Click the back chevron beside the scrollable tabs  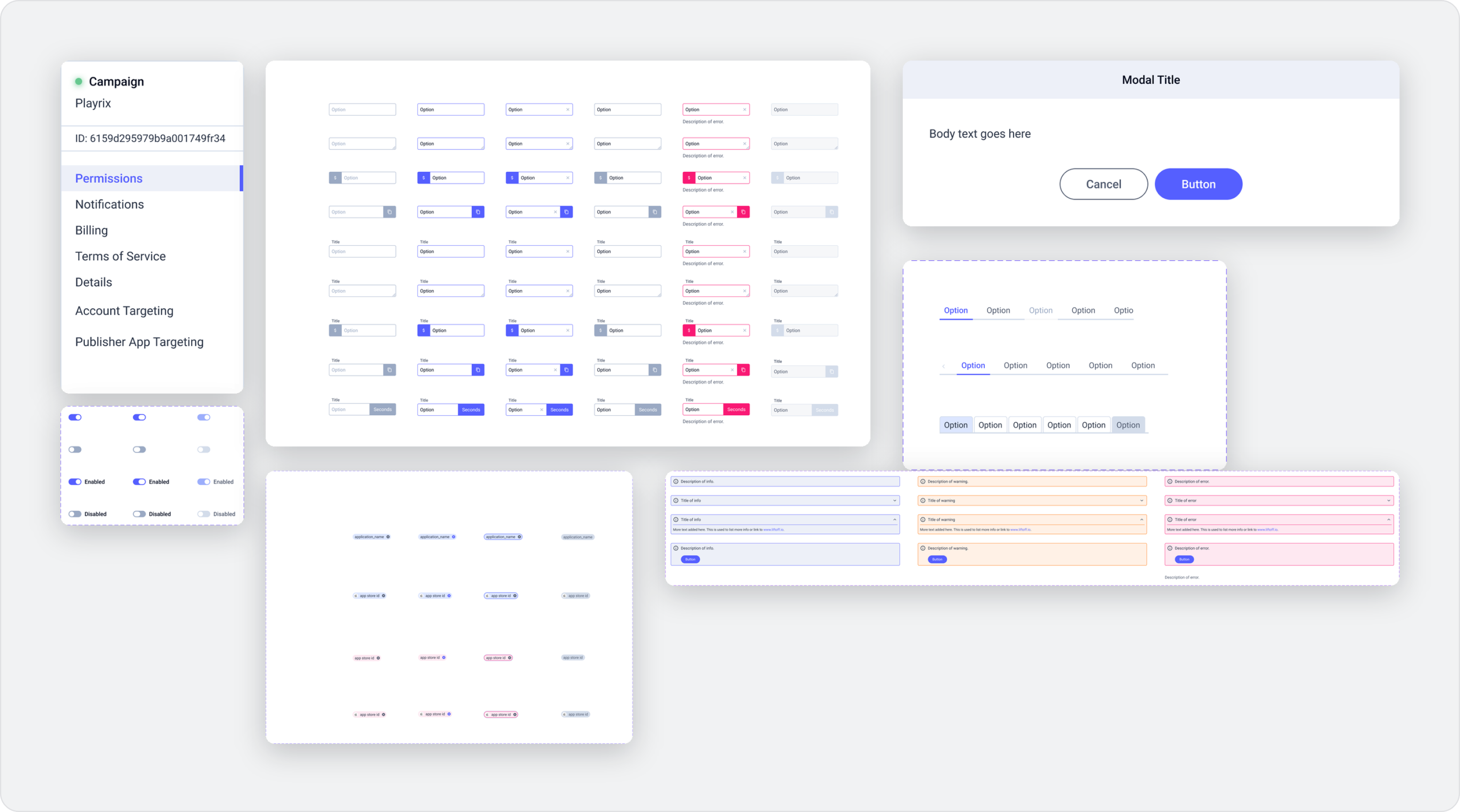tap(943, 366)
